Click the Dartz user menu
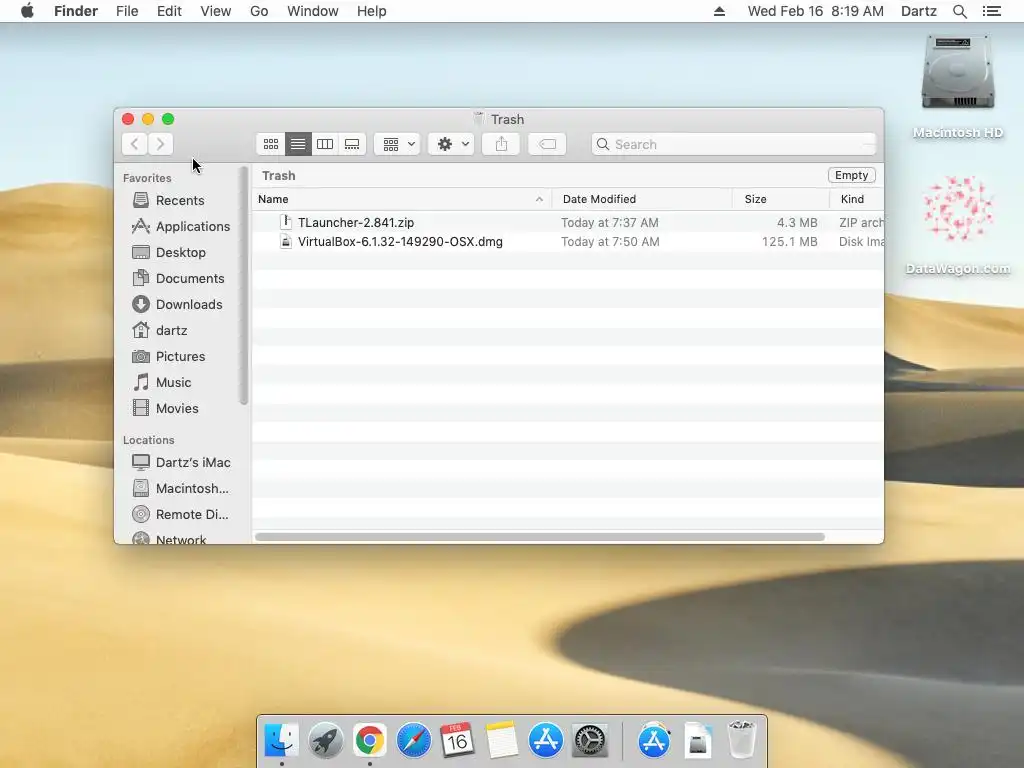Viewport: 1024px width, 768px height. 918,11
